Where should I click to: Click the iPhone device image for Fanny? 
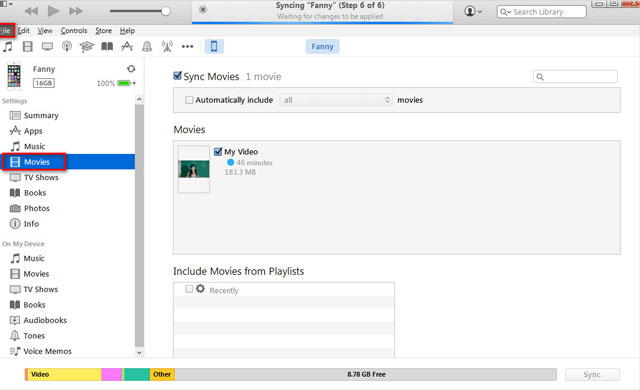point(14,76)
